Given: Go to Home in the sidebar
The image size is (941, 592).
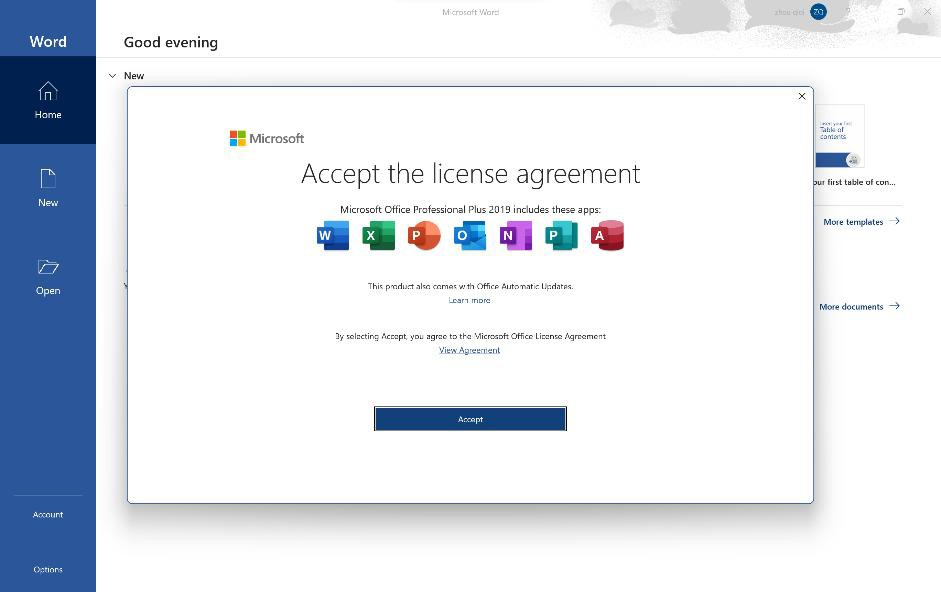Looking at the screenshot, I should 48,100.
